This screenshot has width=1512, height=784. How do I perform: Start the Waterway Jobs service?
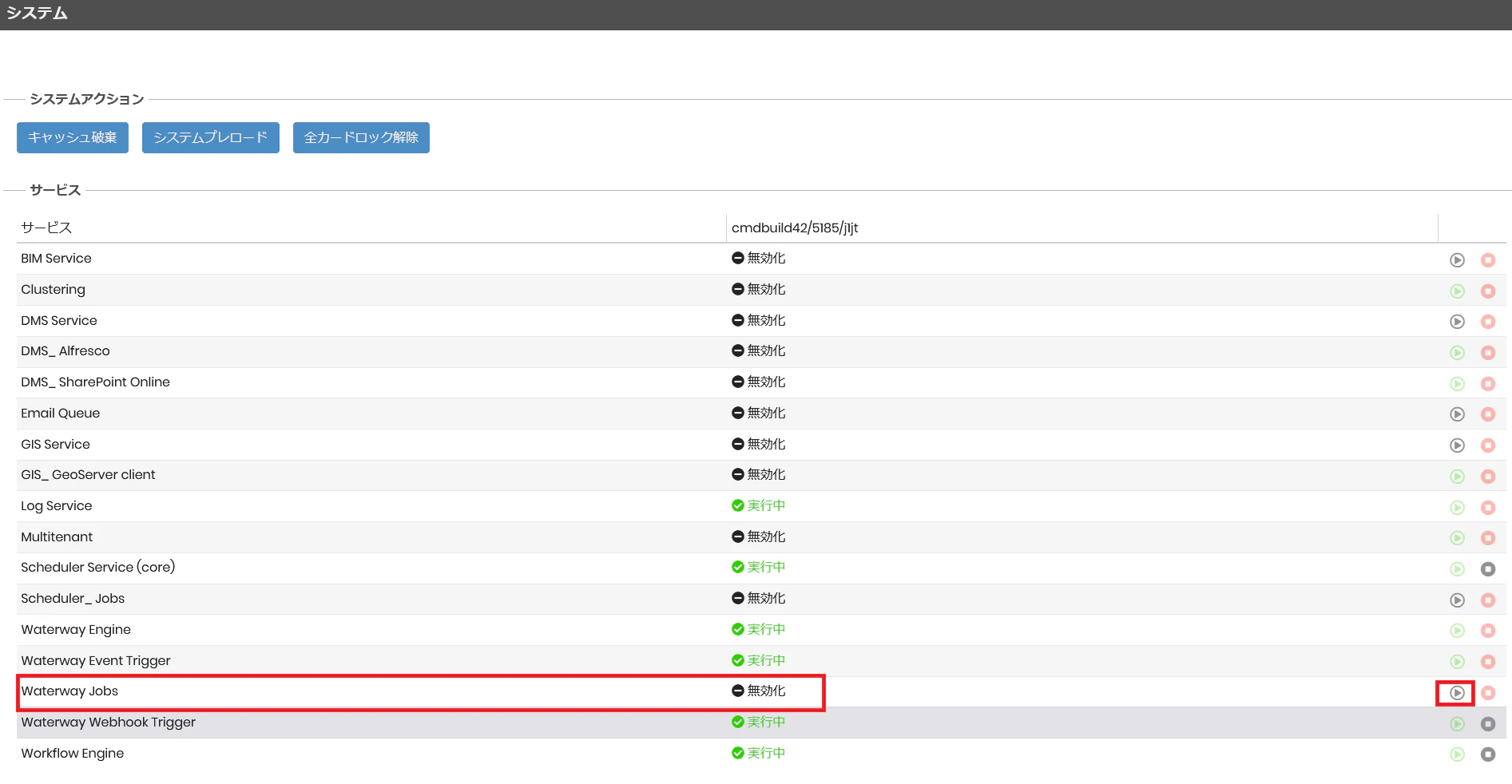click(x=1457, y=692)
